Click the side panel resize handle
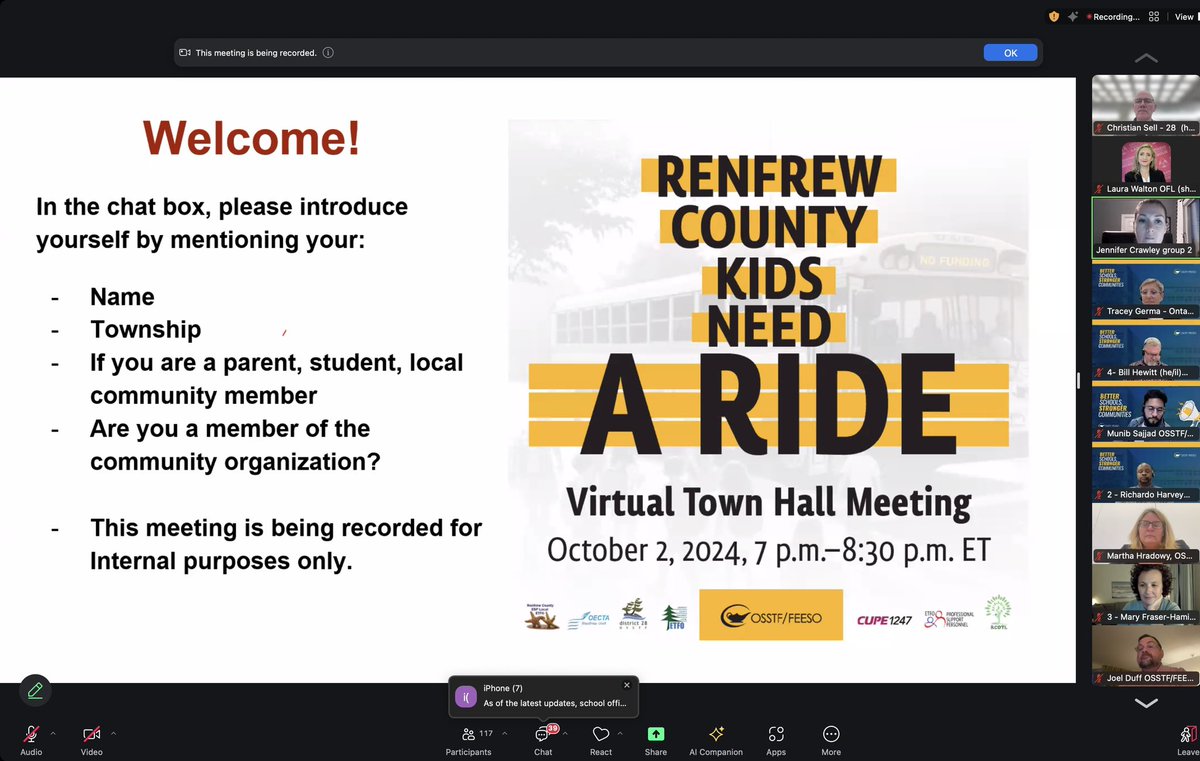Image resolution: width=1200 pixels, height=761 pixels. click(1078, 380)
